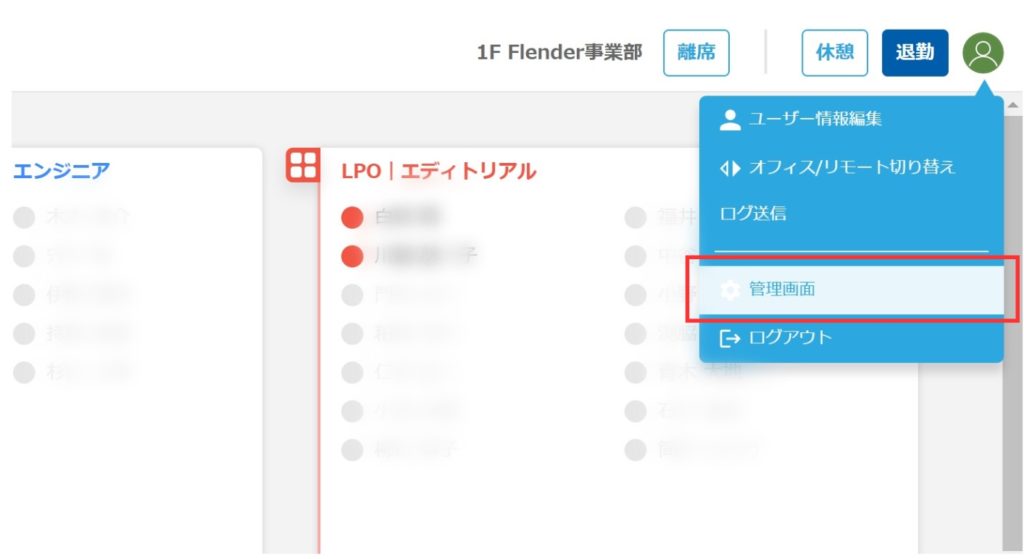Click the second red status dot under LPO
The image size is (1024, 559).
352,257
